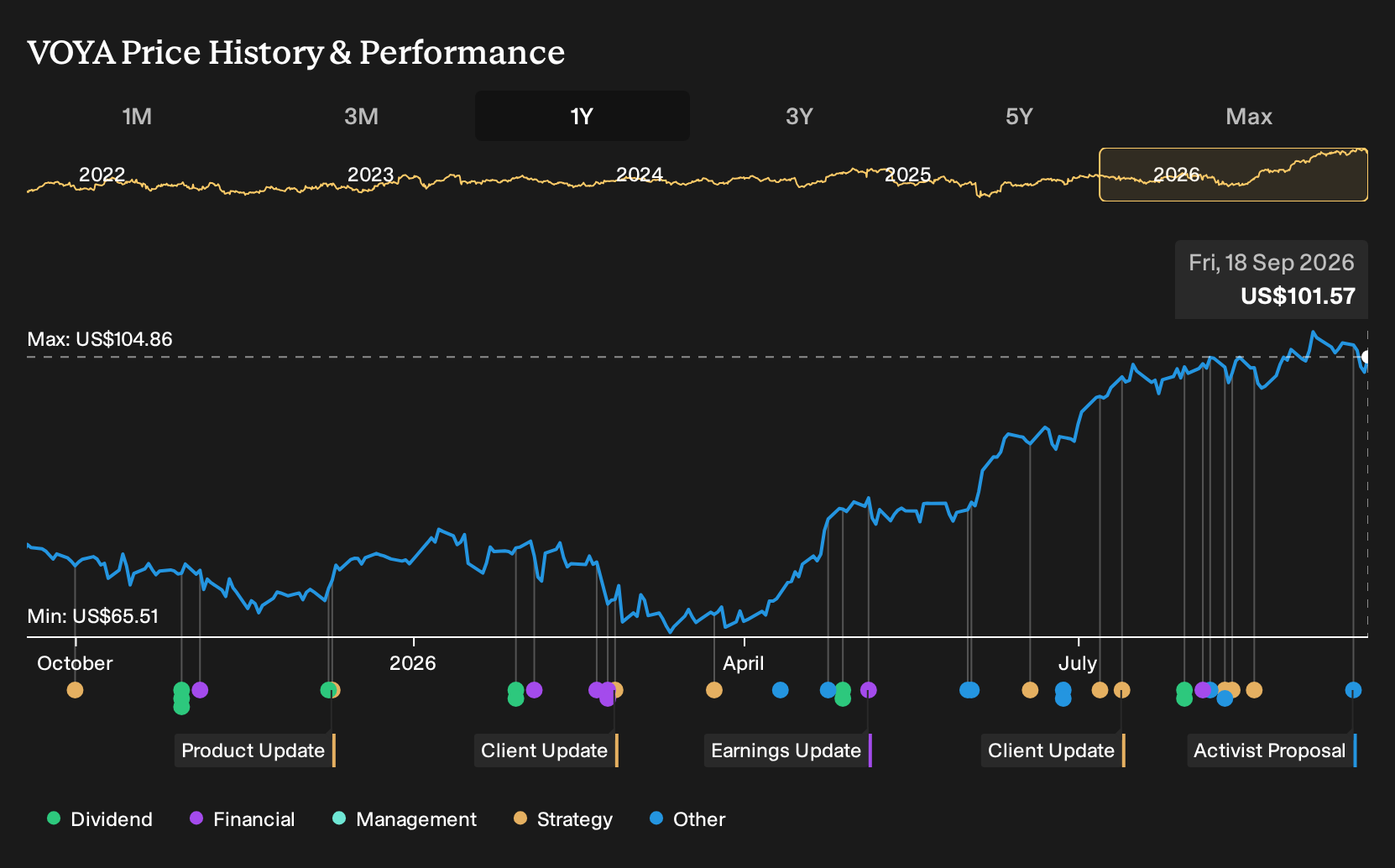Screen dimensions: 1395x868
Task: Switch to the 5Y time range
Action: click(1019, 116)
